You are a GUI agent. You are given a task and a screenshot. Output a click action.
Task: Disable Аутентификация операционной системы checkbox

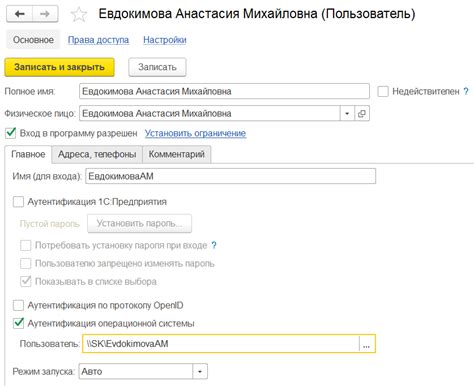coord(18,323)
